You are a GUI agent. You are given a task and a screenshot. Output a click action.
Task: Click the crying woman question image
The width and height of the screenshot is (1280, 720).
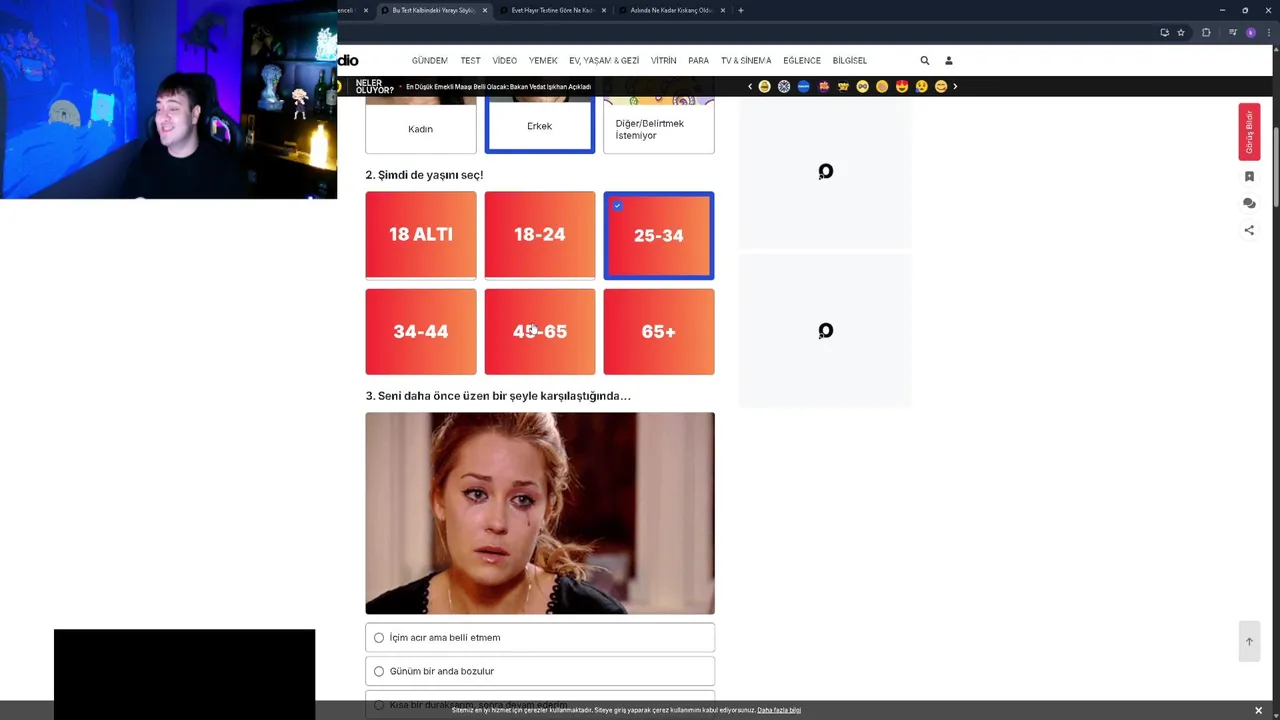click(x=539, y=513)
